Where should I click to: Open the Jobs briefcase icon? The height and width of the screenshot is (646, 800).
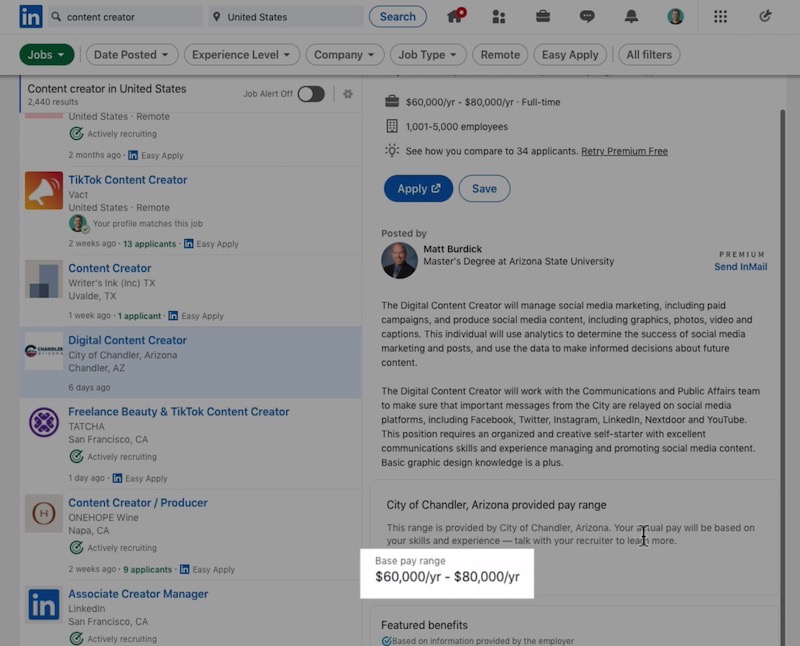543,16
